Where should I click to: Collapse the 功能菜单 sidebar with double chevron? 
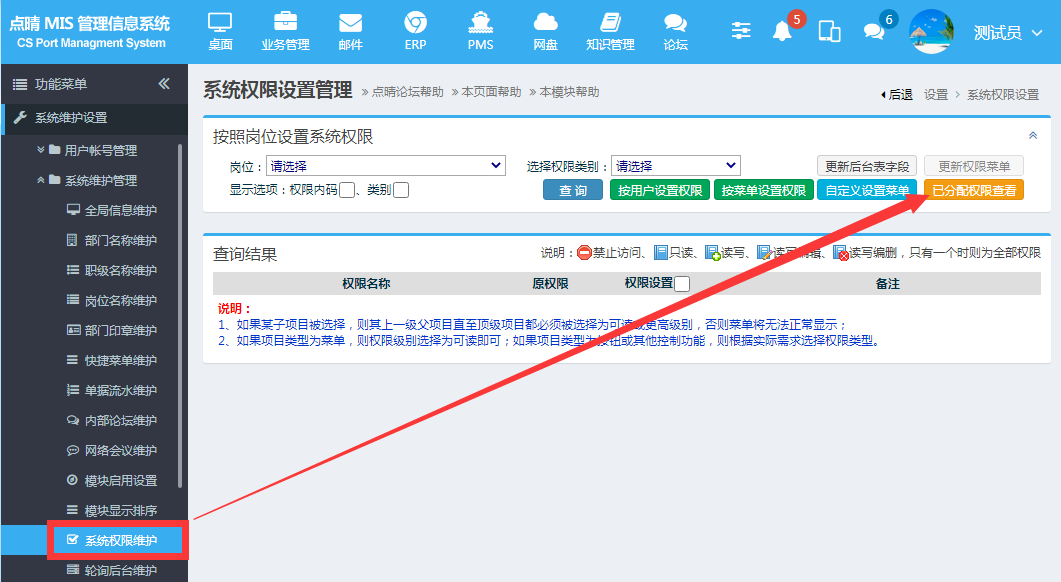pyautogui.click(x=164, y=83)
